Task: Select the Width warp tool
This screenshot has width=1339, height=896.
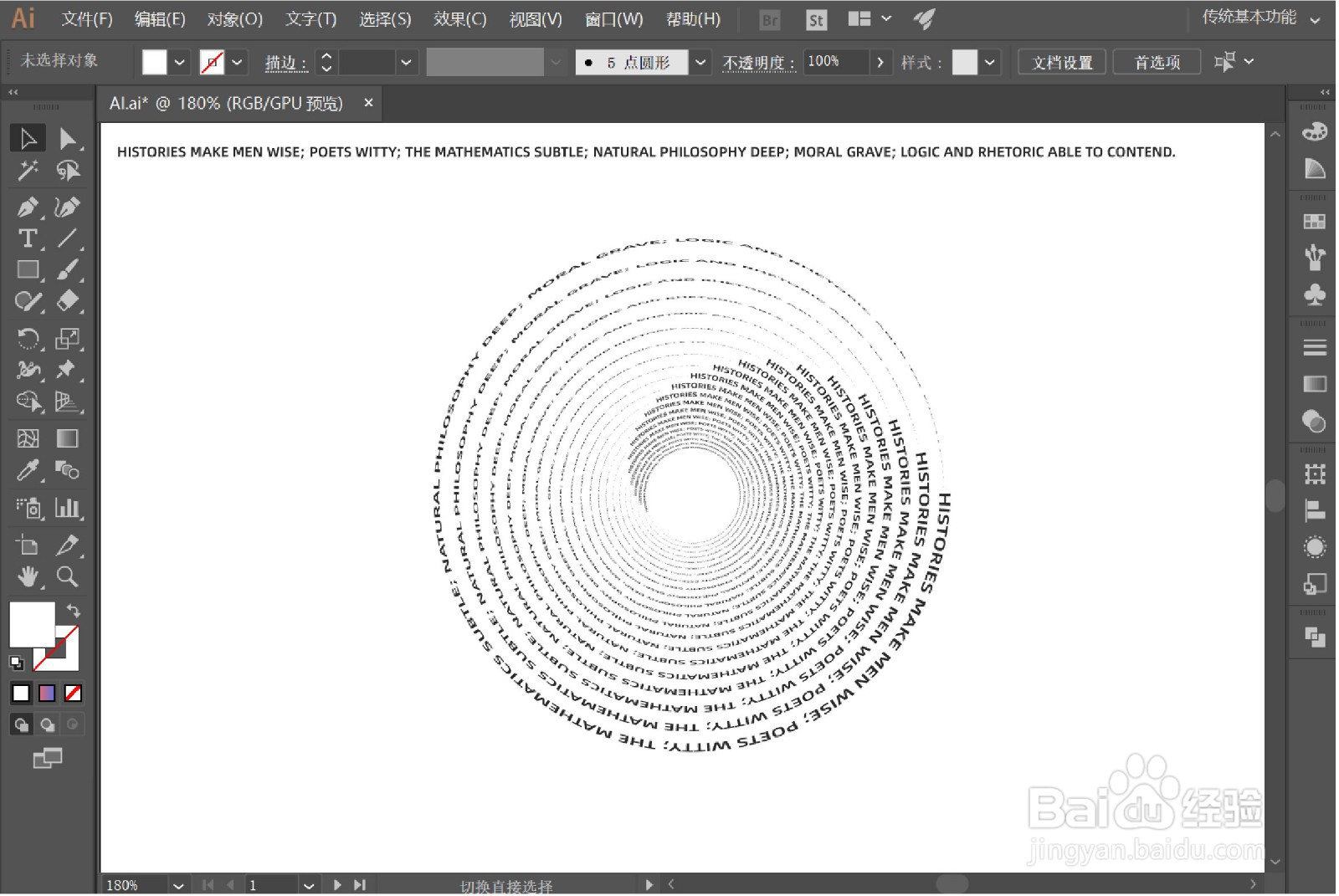Action: coord(28,370)
